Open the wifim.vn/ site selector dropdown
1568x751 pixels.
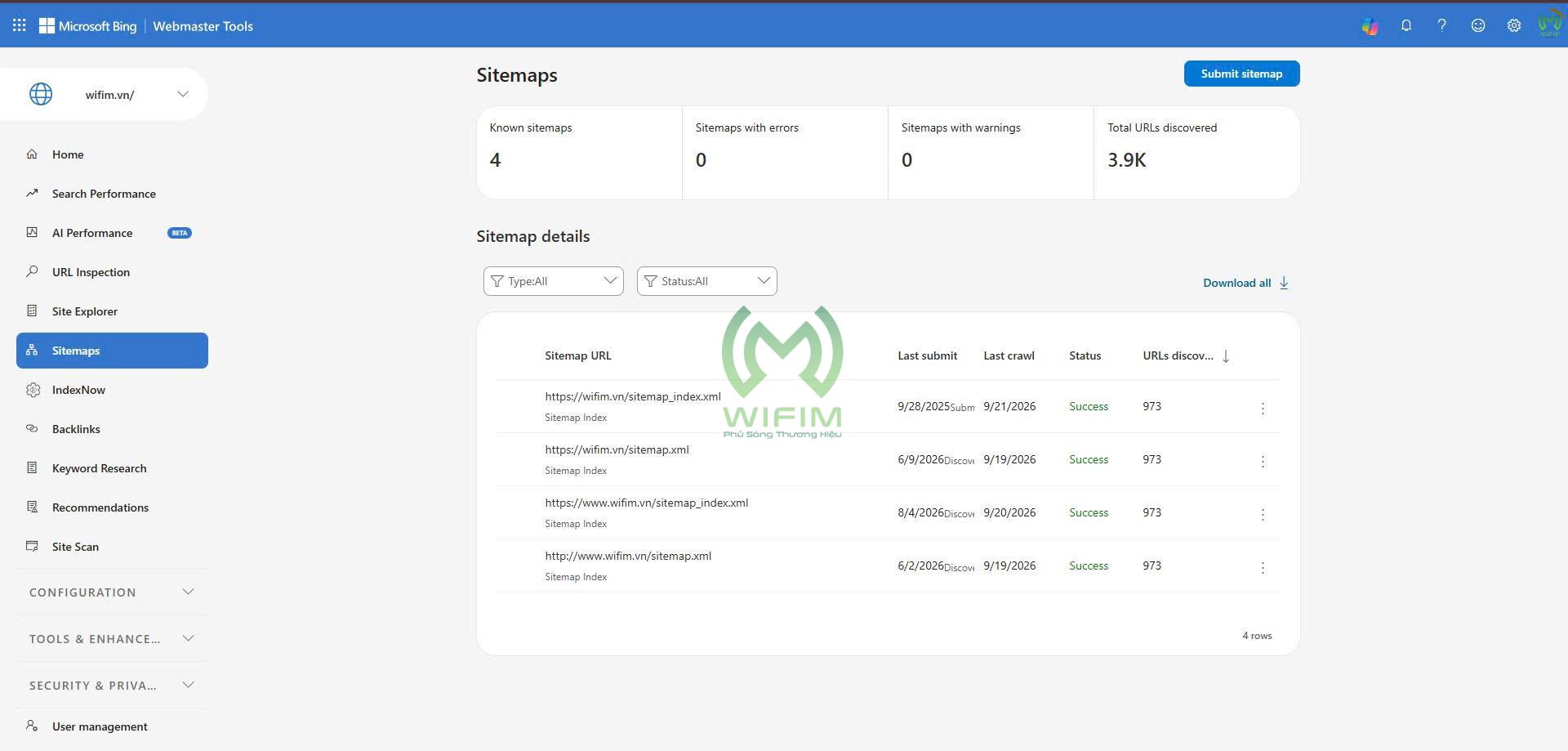[105, 94]
